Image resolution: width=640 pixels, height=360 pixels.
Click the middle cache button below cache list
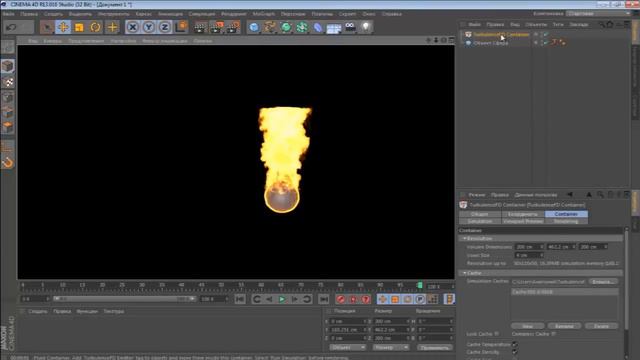point(564,326)
